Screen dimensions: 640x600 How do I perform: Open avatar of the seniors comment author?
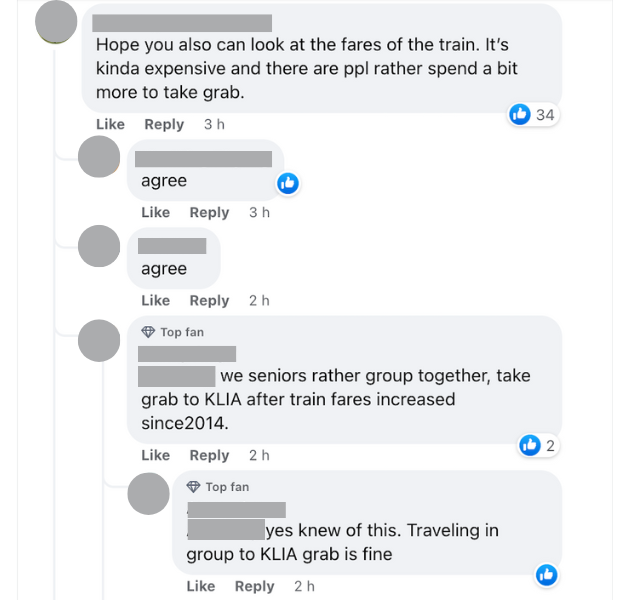tap(98, 338)
